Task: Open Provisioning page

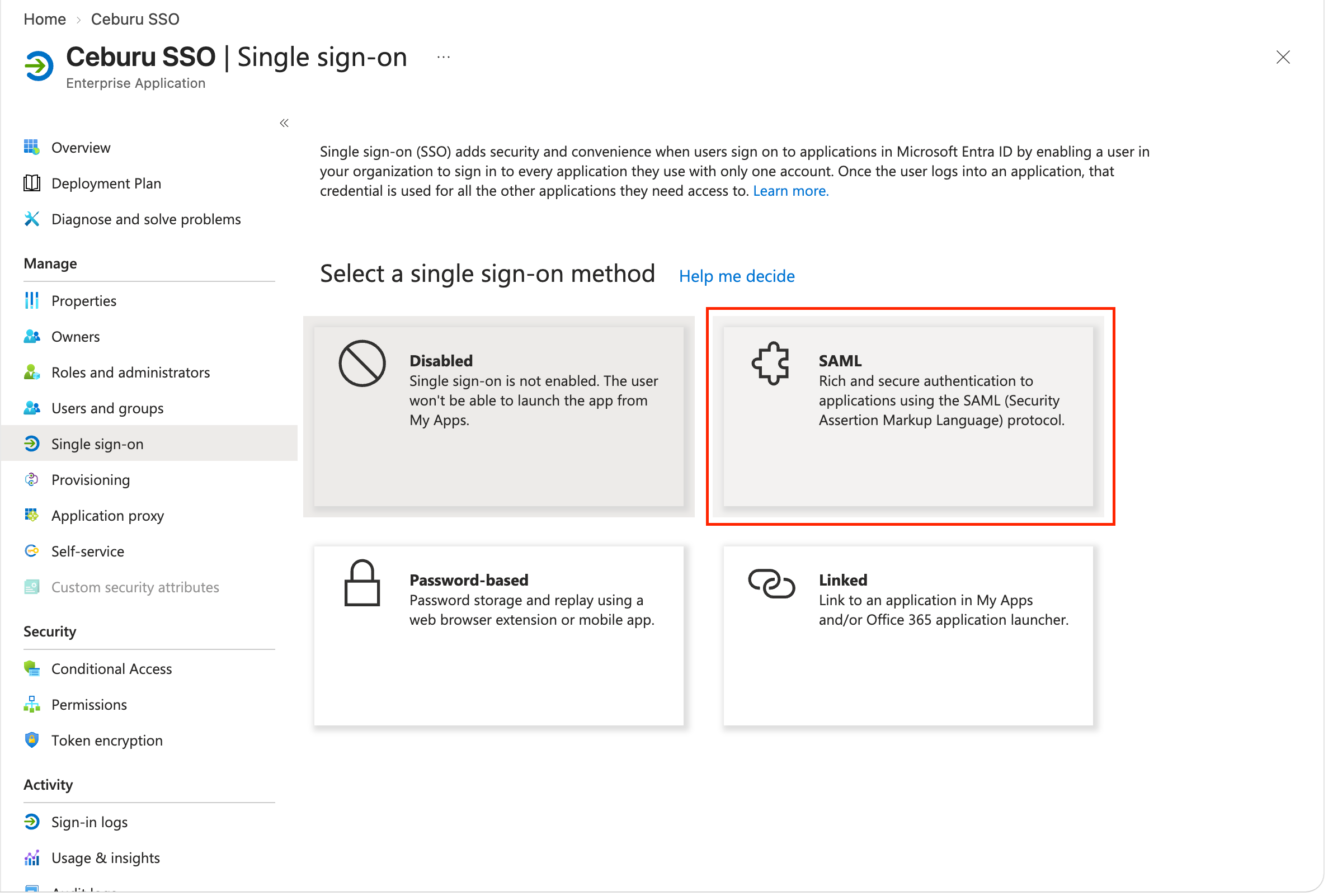Action: pyautogui.click(x=150, y=480)
